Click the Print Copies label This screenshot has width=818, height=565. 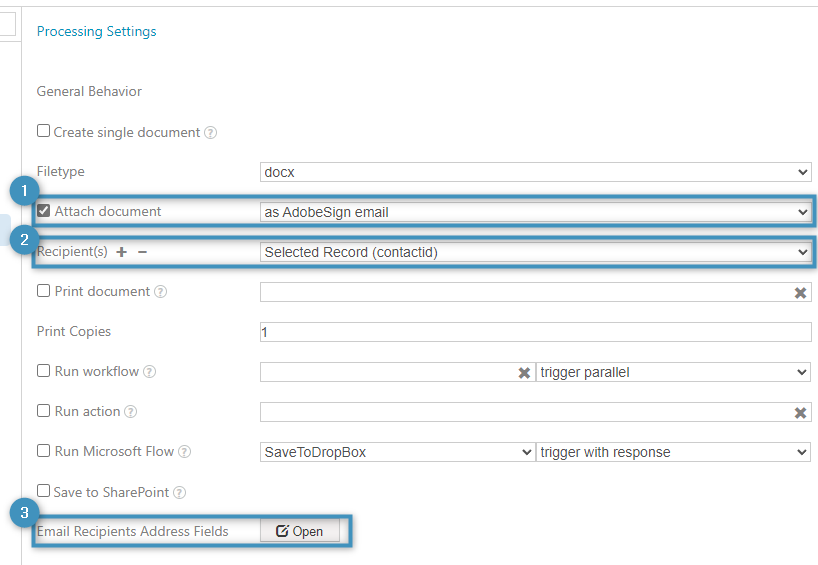(x=74, y=332)
